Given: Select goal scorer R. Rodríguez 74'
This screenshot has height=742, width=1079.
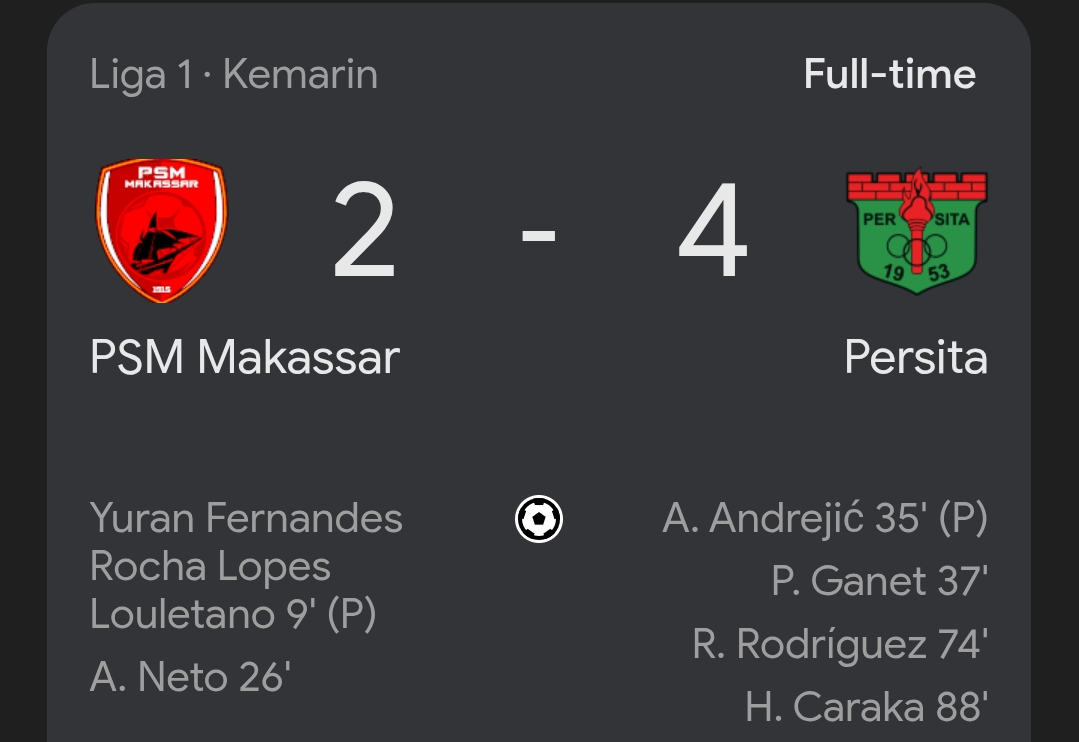Looking at the screenshot, I should (x=839, y=645).
